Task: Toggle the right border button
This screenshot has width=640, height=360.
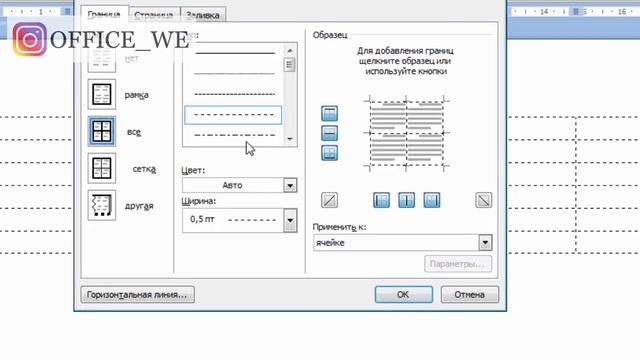Action: tap(432, 200)
